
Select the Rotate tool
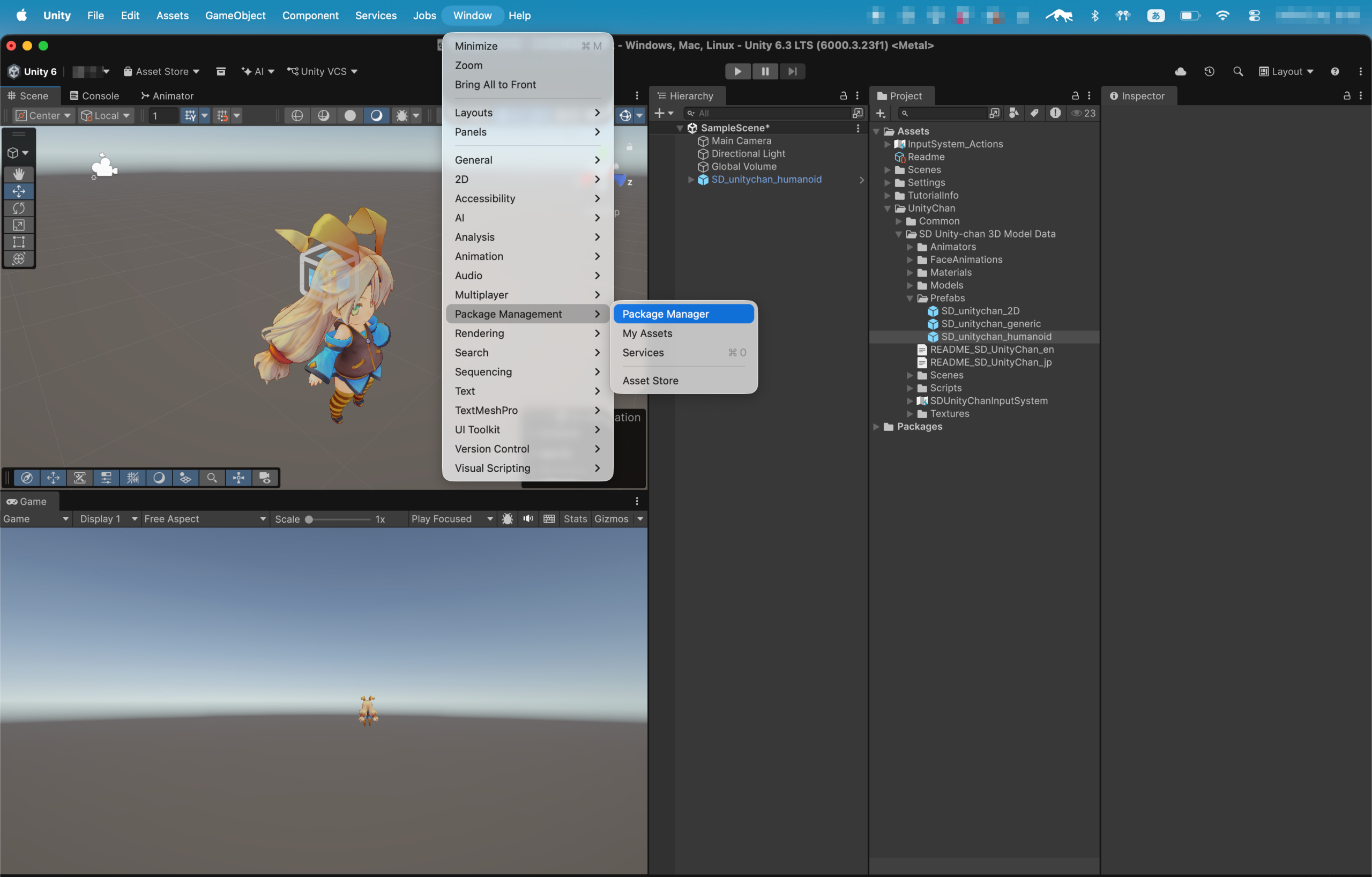[19, 208]
